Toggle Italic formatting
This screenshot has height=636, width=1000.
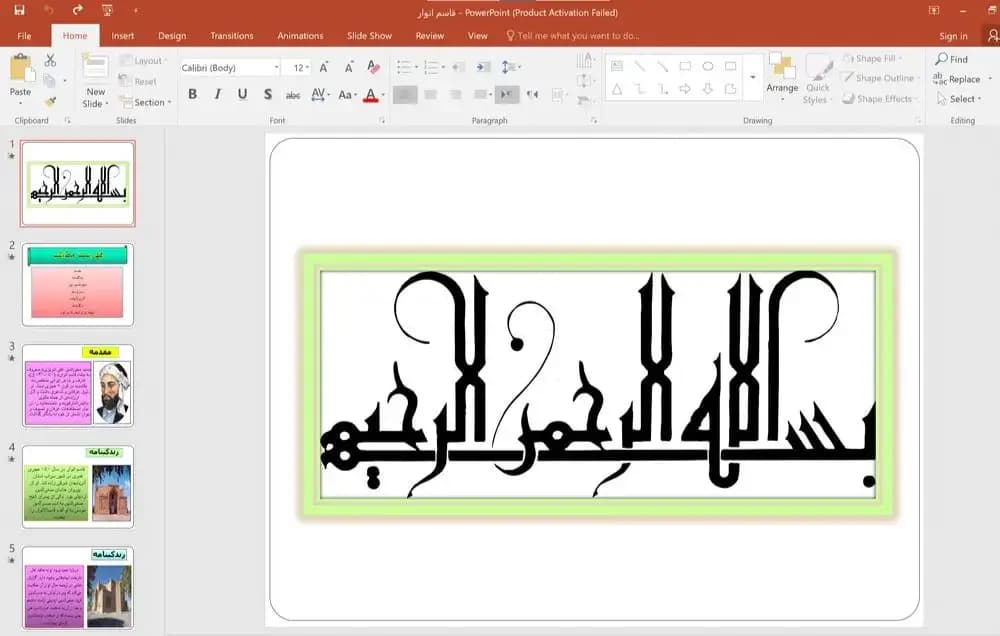[217, 94]
